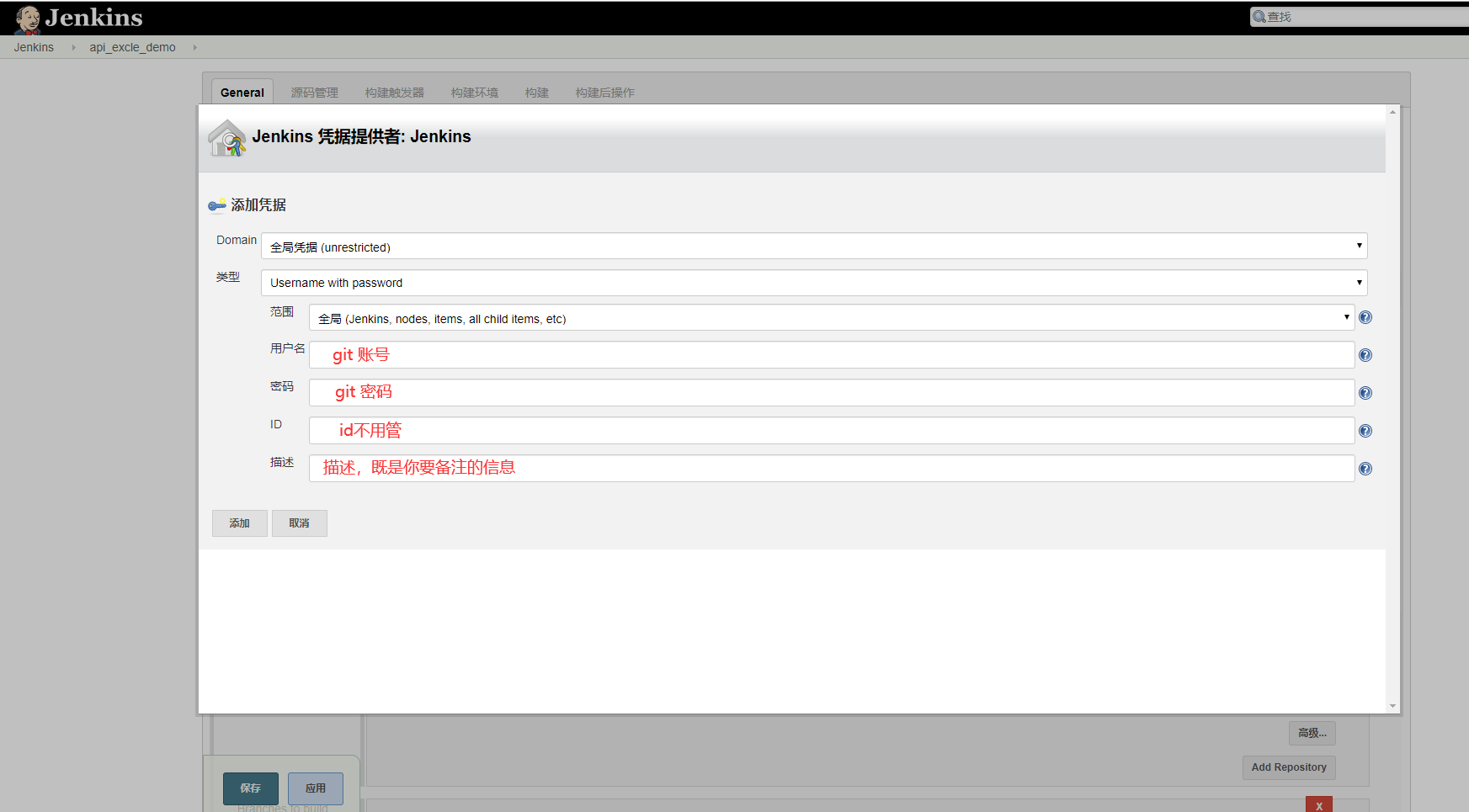The image size is (1469, 812).
Task: Open help icon for 描述 field
Action: click(1365, 469)
